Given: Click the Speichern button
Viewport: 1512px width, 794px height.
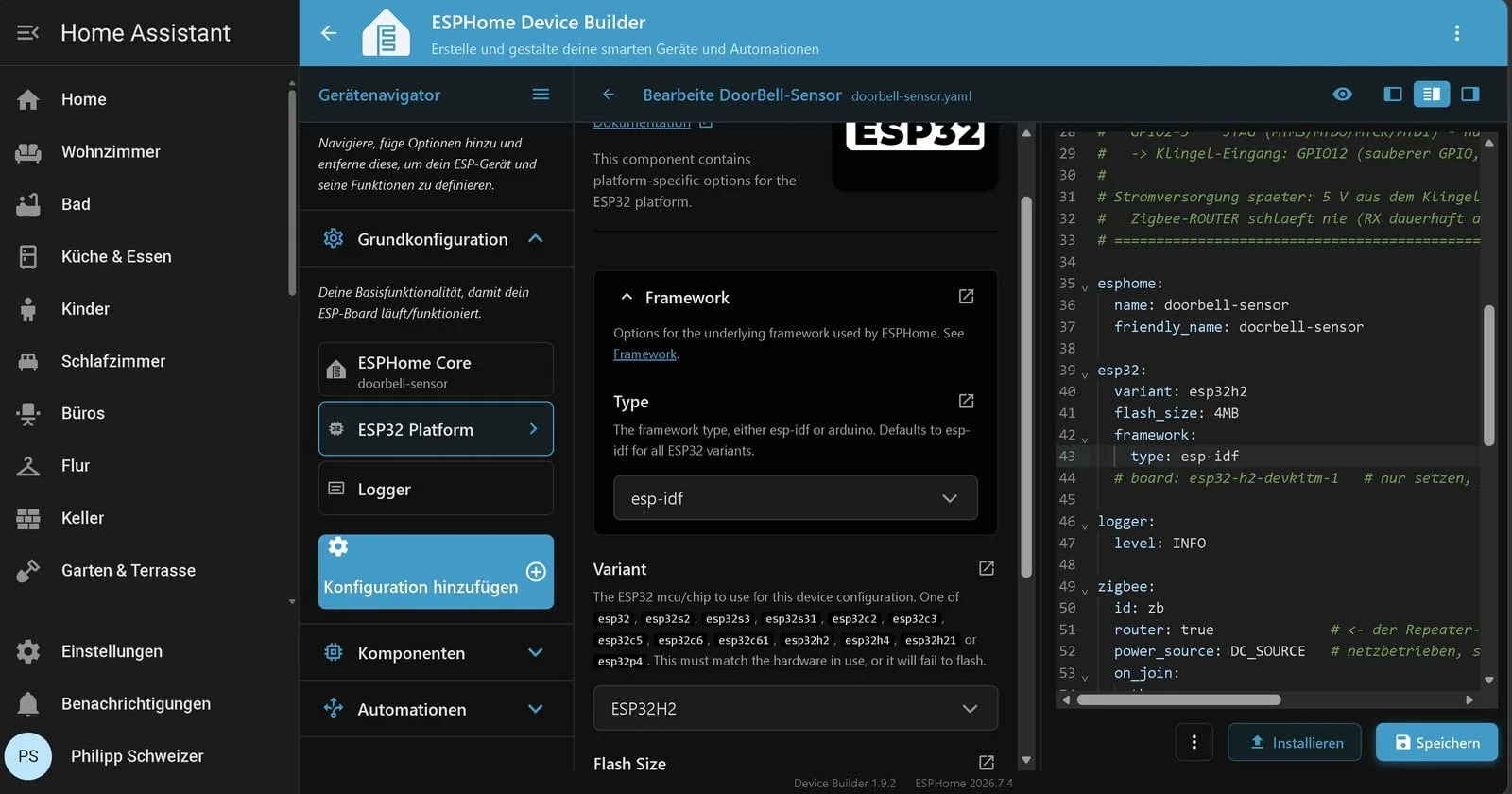Looking at the screenshot, I should 1436,743.
